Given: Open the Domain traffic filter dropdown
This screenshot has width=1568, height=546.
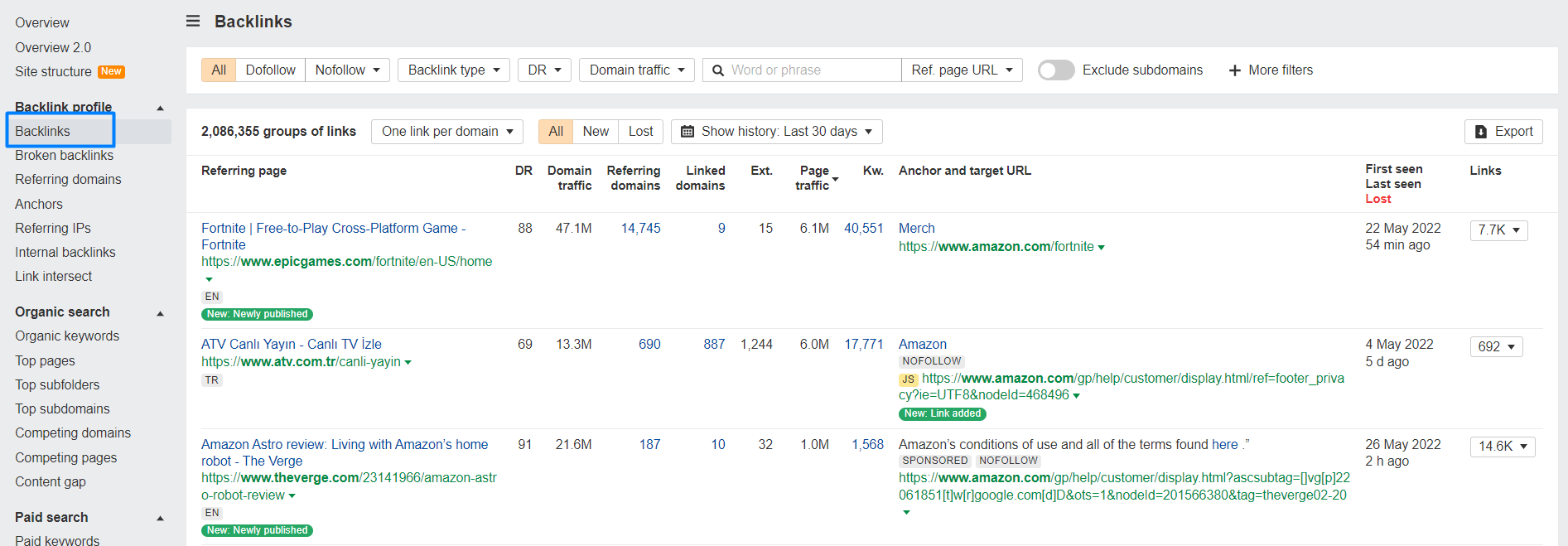Looking at the screenshot, I should pyautogui.click(x=637, y=70).
